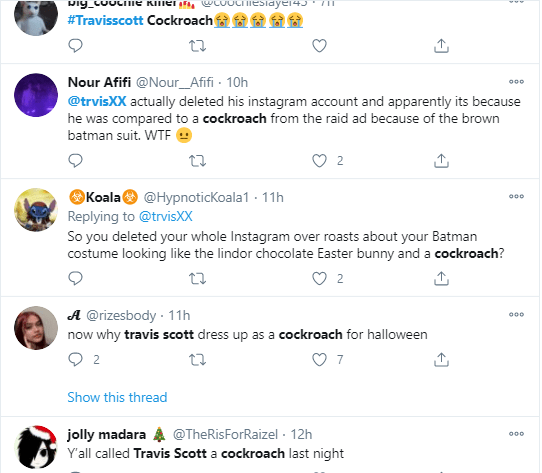Like @rizesbody's tweet with 7 likes

319,360
